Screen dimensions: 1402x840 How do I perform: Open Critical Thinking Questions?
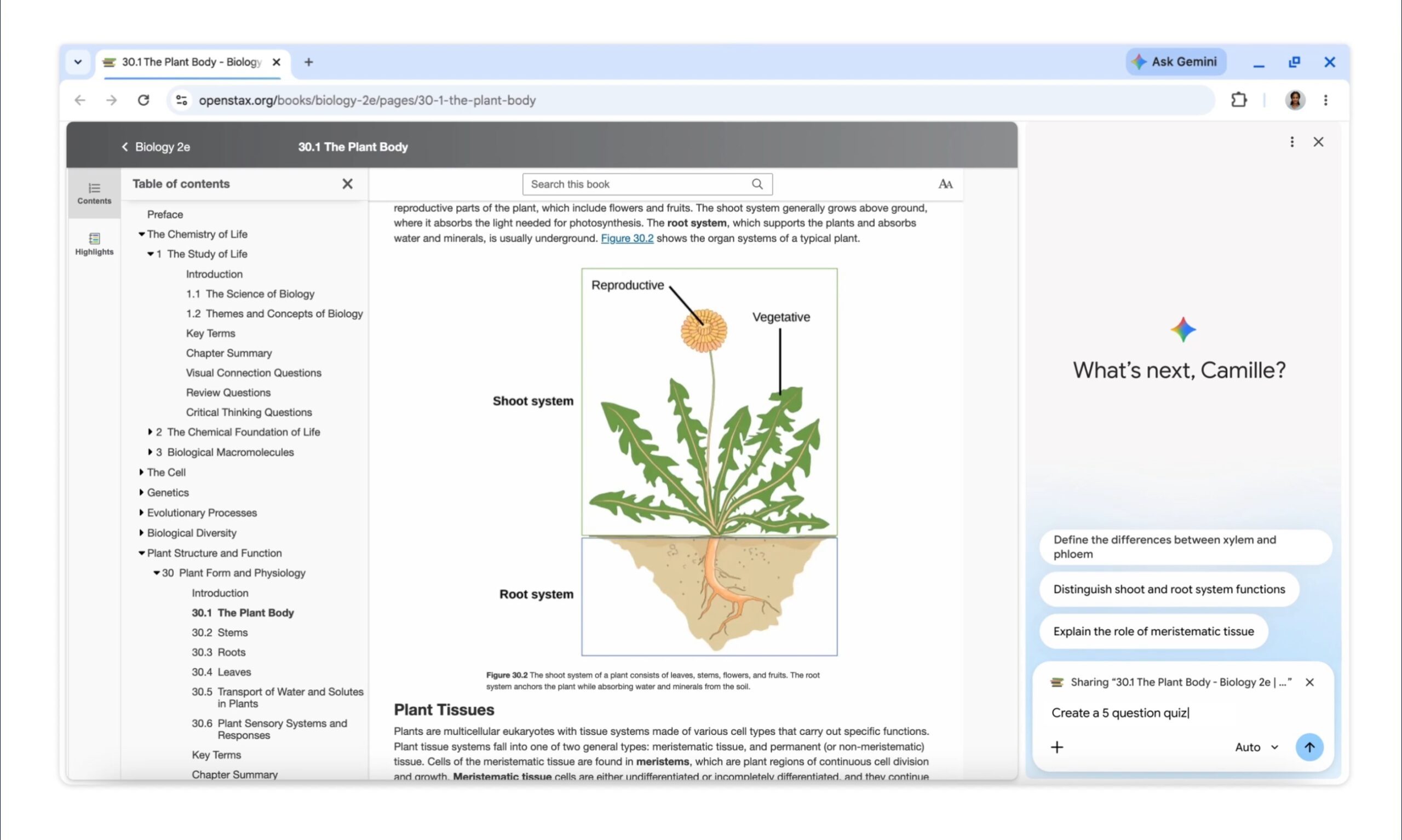pyautogui.click(x=249, y=412)
